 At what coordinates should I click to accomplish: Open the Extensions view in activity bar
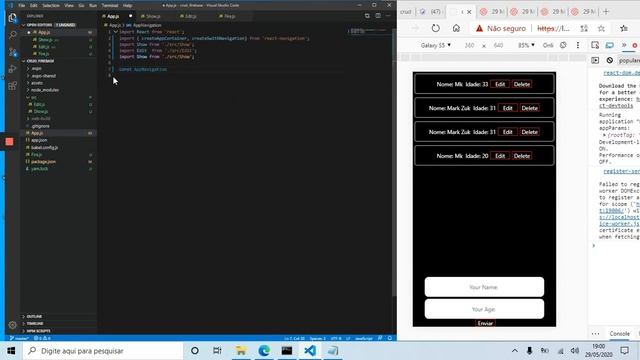pos(12,86)
